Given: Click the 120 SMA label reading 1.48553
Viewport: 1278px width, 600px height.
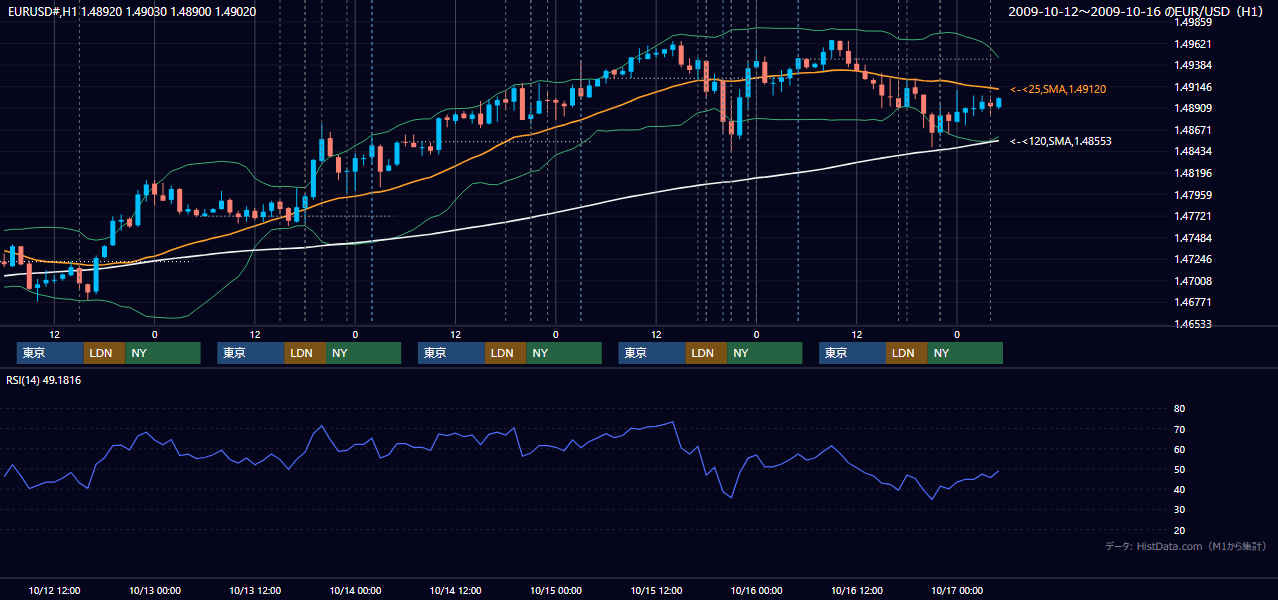Looking at the screenshot, I should [x=1061, y=141].
